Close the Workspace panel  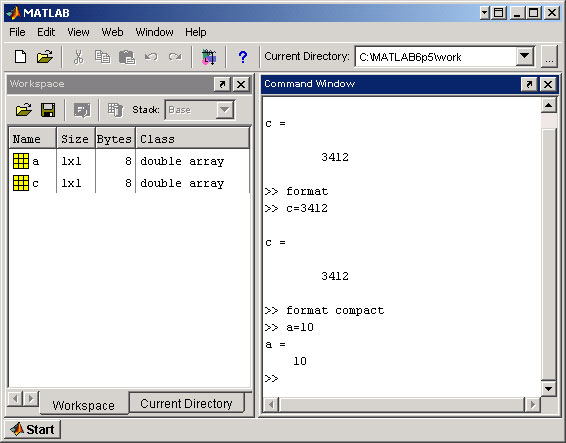[241, 84]
